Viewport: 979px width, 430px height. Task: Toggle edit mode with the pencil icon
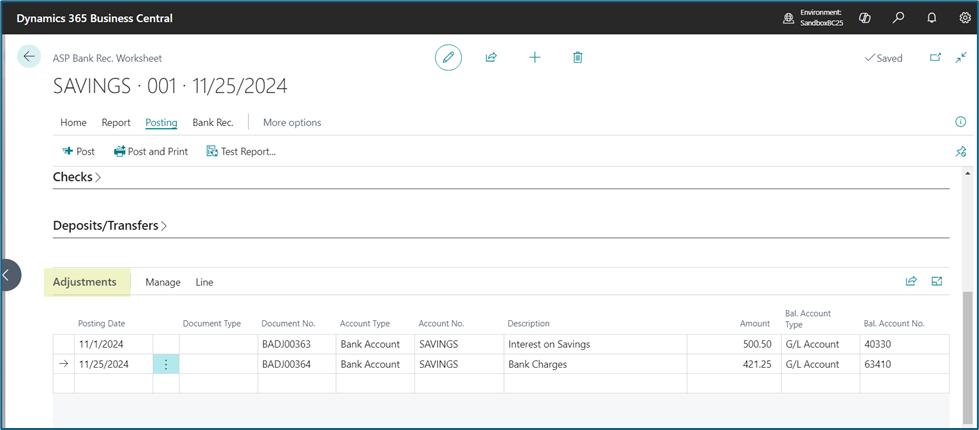(x=448, y=57)
